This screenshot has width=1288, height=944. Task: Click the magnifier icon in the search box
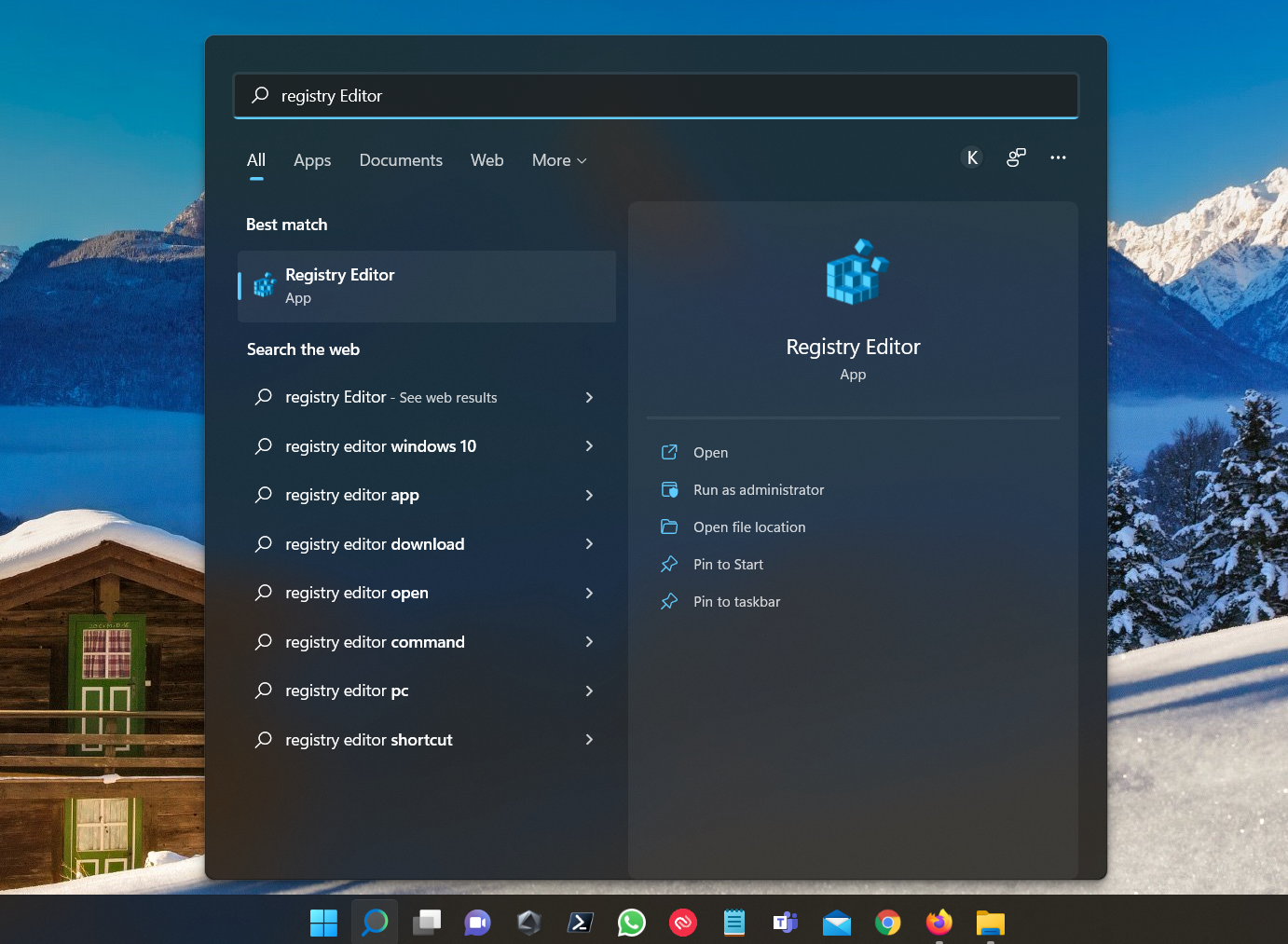point(260,95)
